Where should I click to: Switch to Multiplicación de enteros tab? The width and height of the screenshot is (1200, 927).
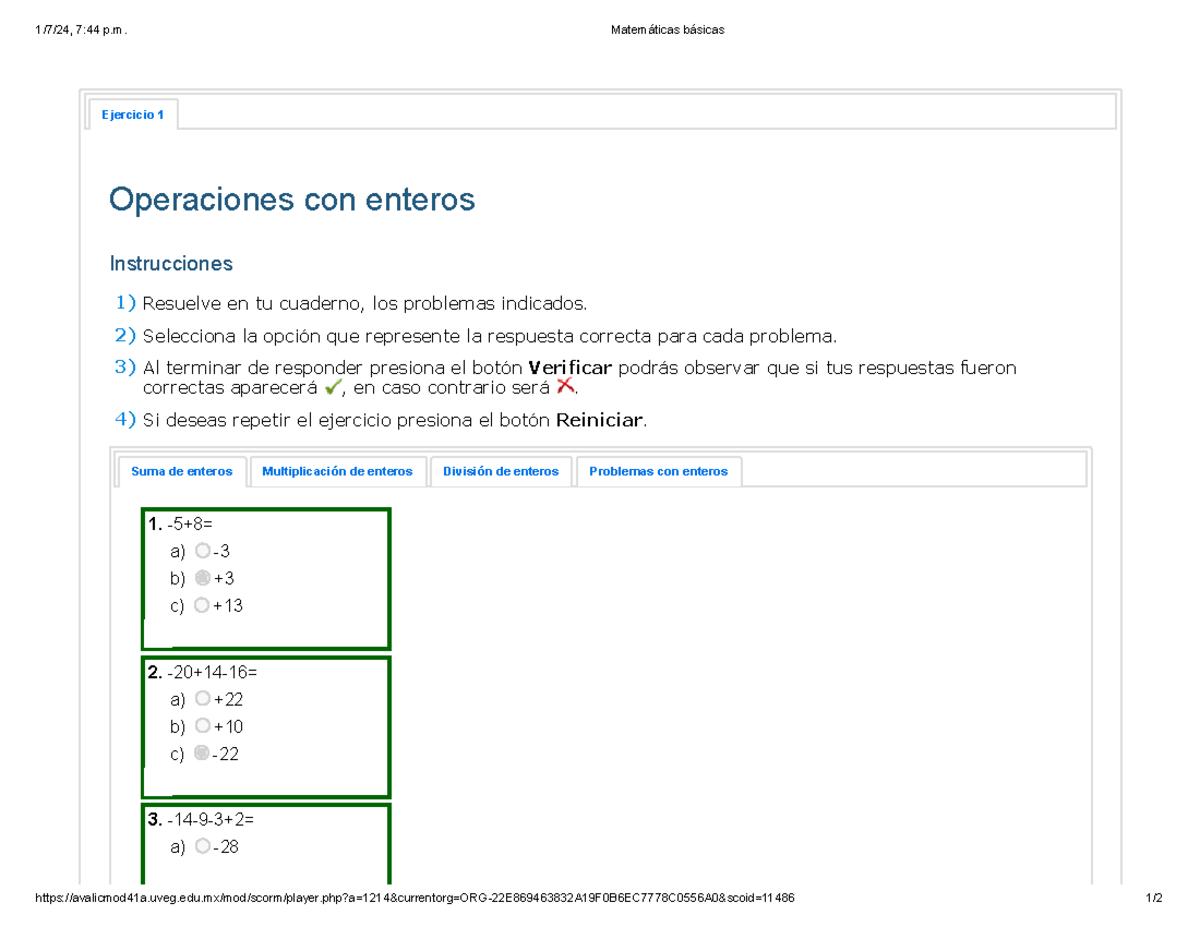pyautogui.click(x=337, y=471)
